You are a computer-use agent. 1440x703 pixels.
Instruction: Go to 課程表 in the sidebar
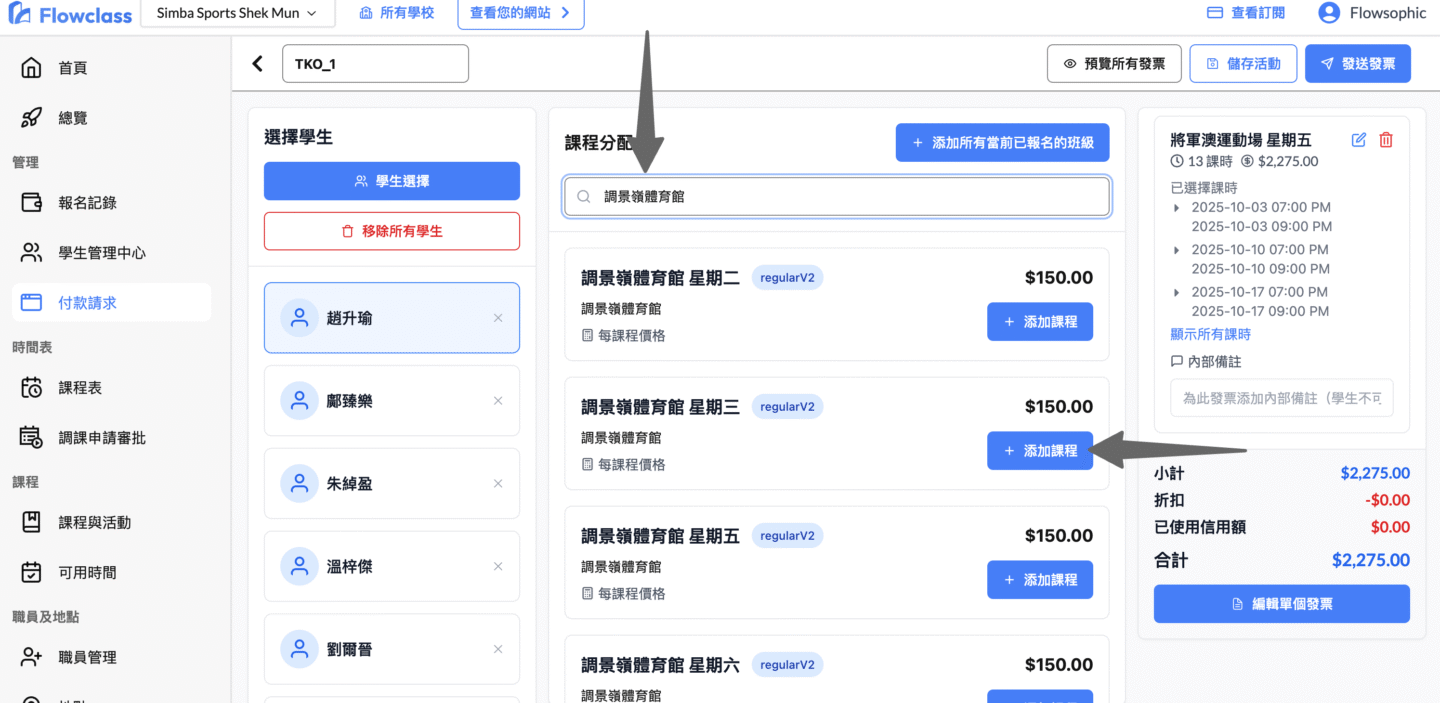(79, 388)
